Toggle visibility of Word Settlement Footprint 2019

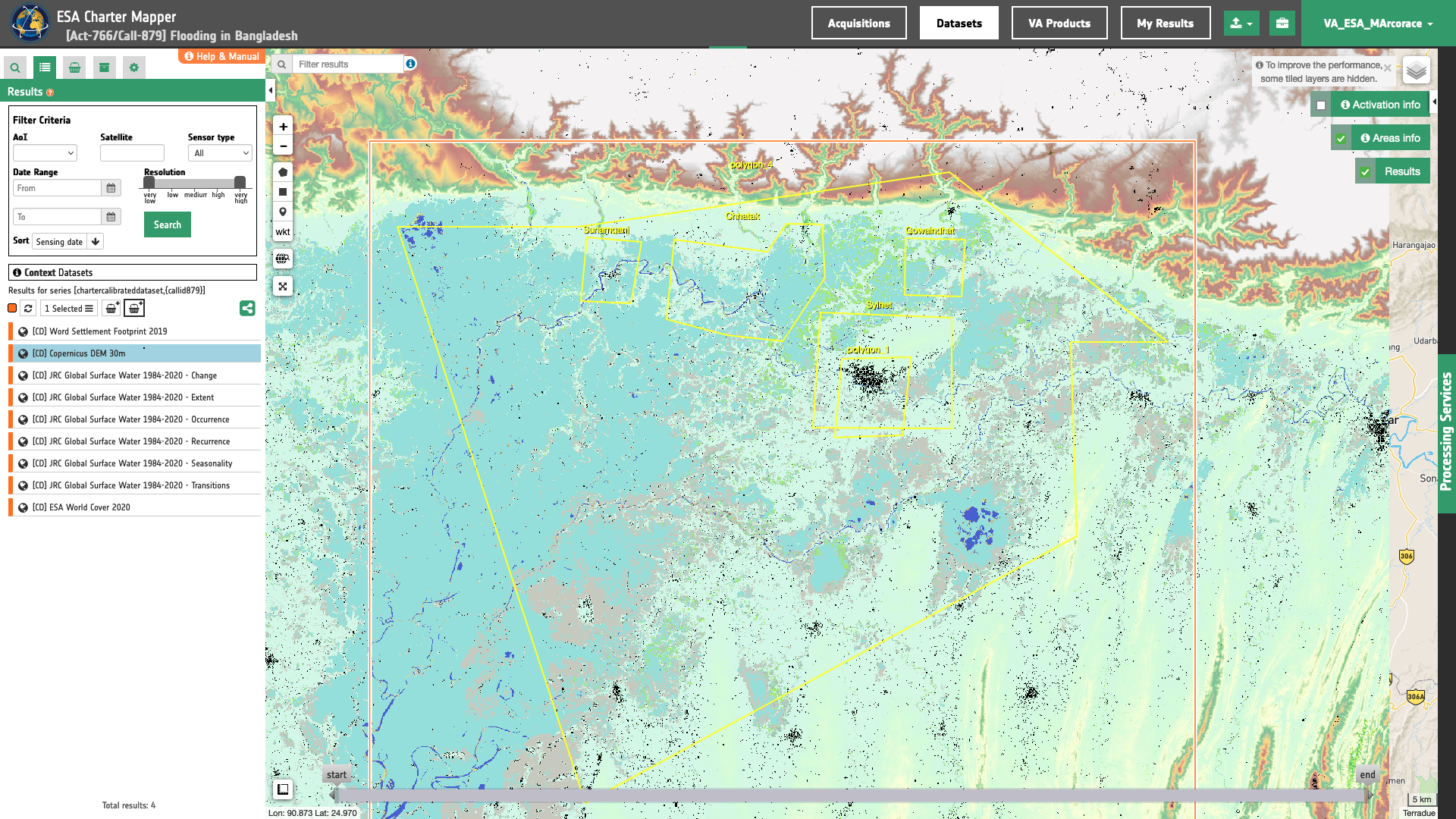[24, 331]
